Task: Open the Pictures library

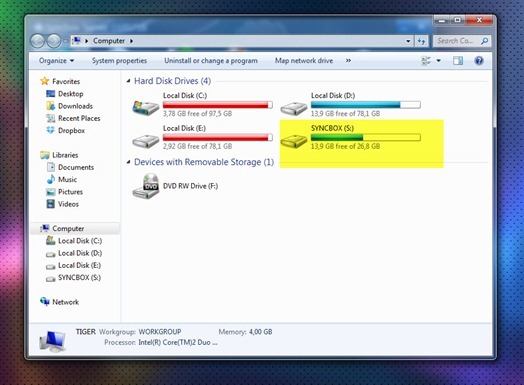Action: coord(70,192)
